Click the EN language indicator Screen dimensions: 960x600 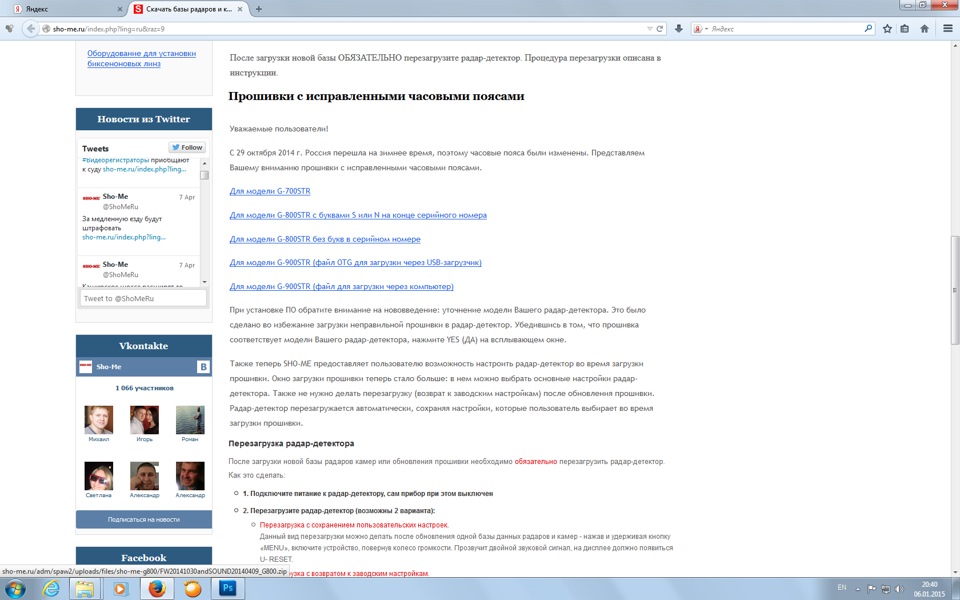(x=842, y=587)
